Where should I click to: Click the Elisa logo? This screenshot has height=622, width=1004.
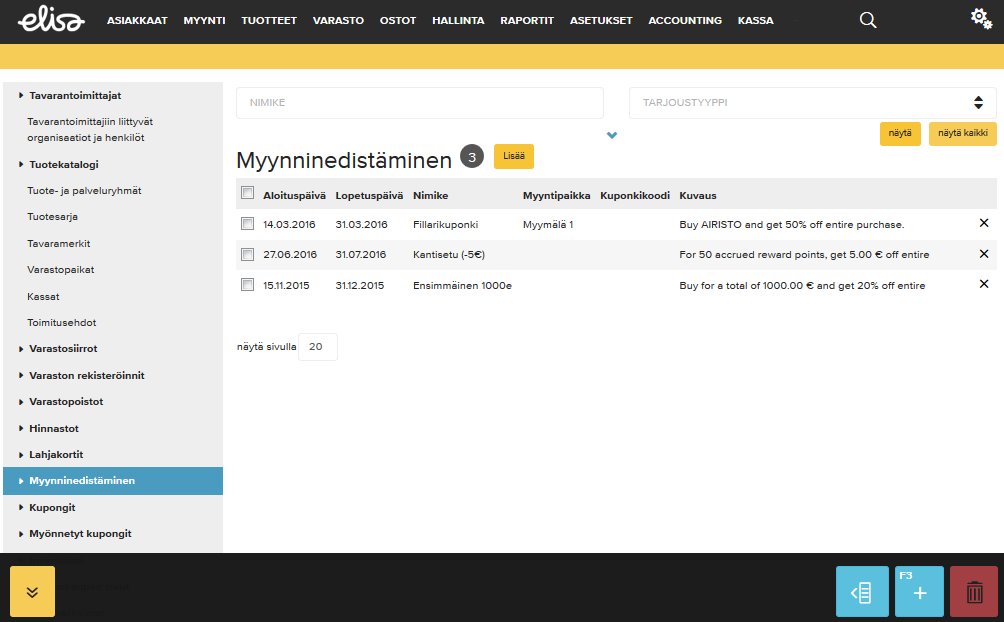click(x=51, y=20)
